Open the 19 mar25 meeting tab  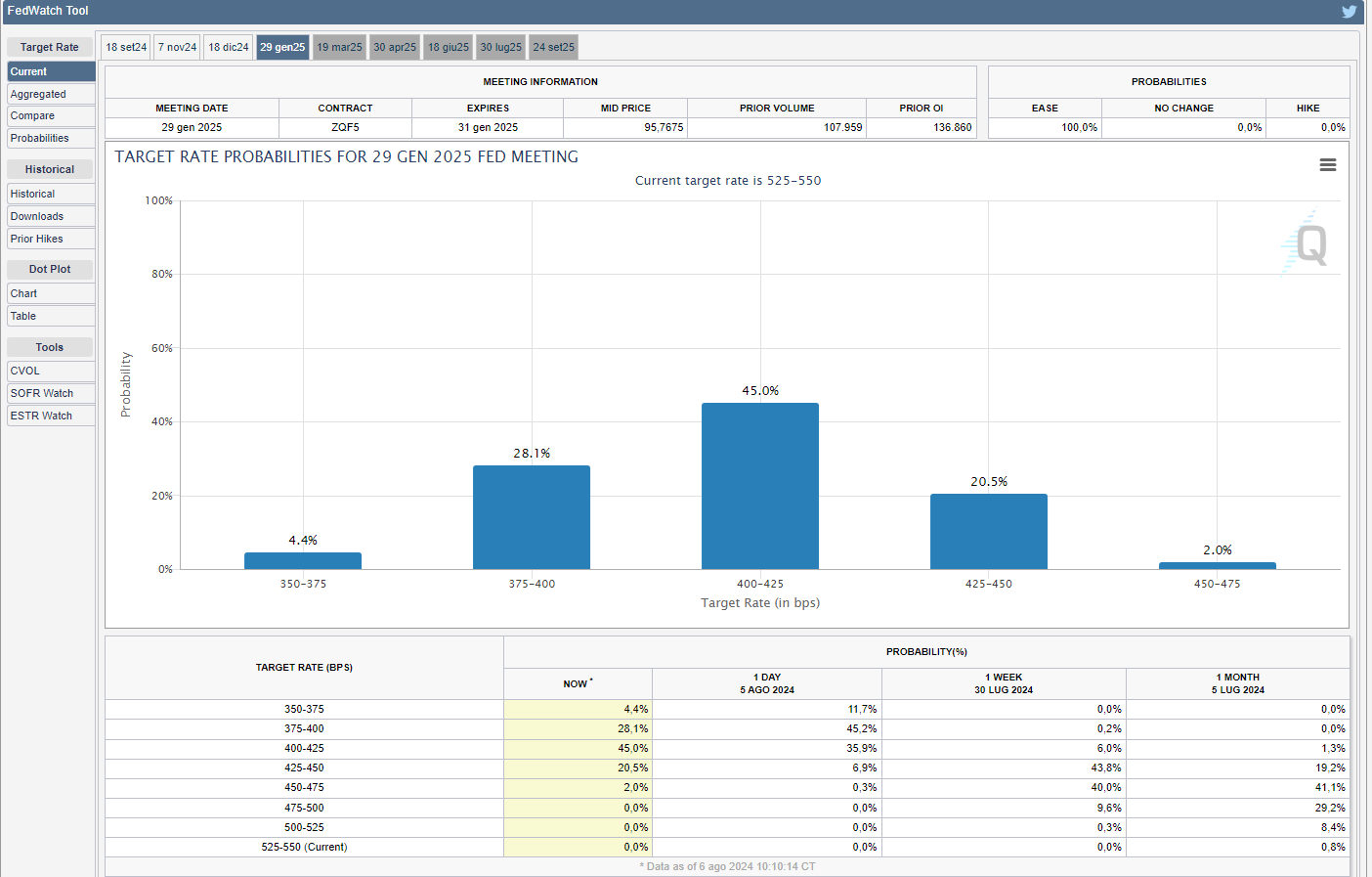[339, 47]
